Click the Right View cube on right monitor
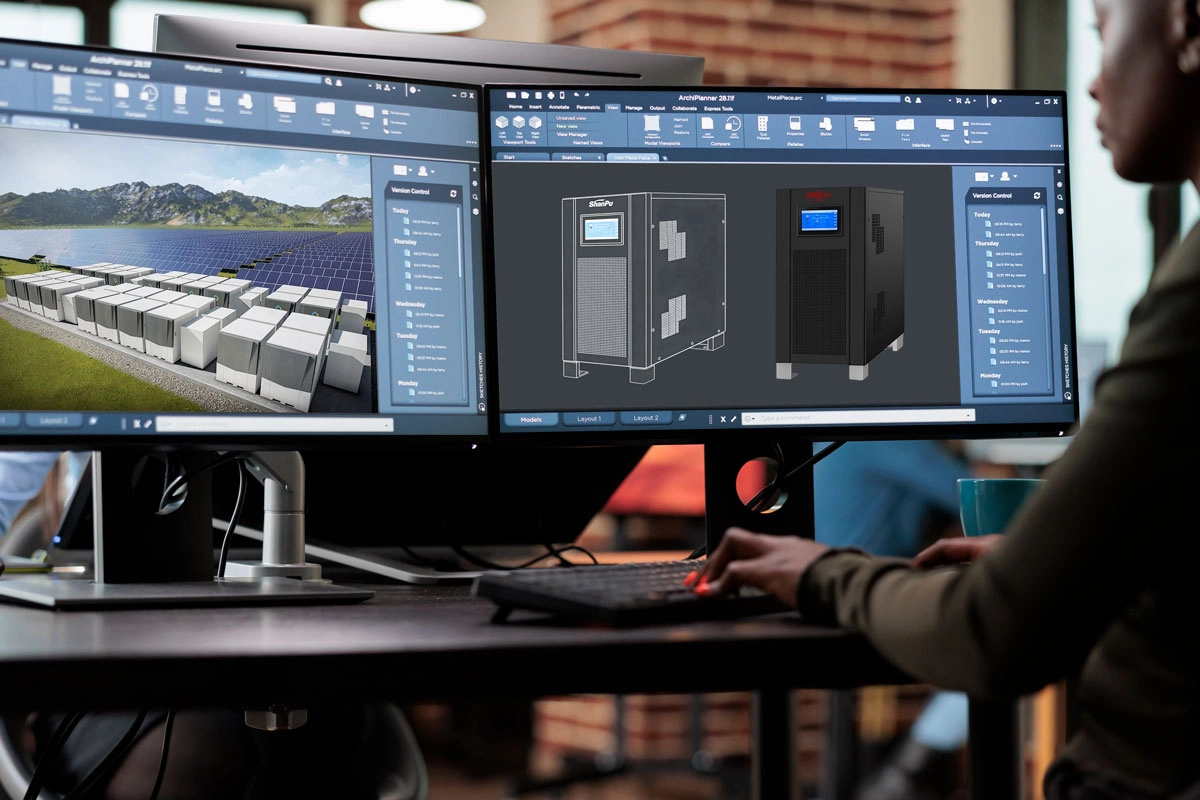Image resolution: width=1200 pixels, height=800 pixels. click(x=535, y=123)
